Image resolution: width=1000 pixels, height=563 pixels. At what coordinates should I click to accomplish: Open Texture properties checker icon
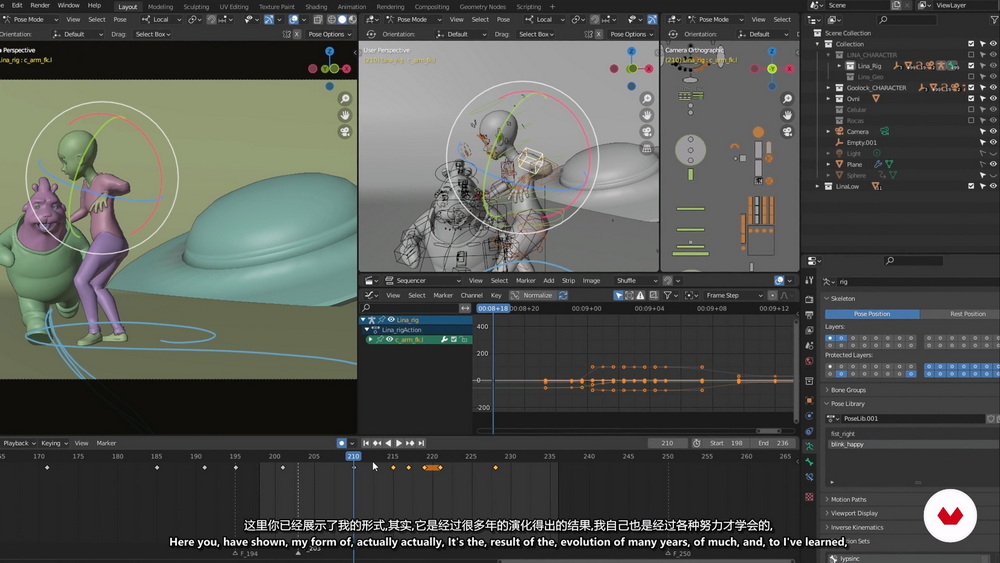pyautogui.click(x=809, y=497)
